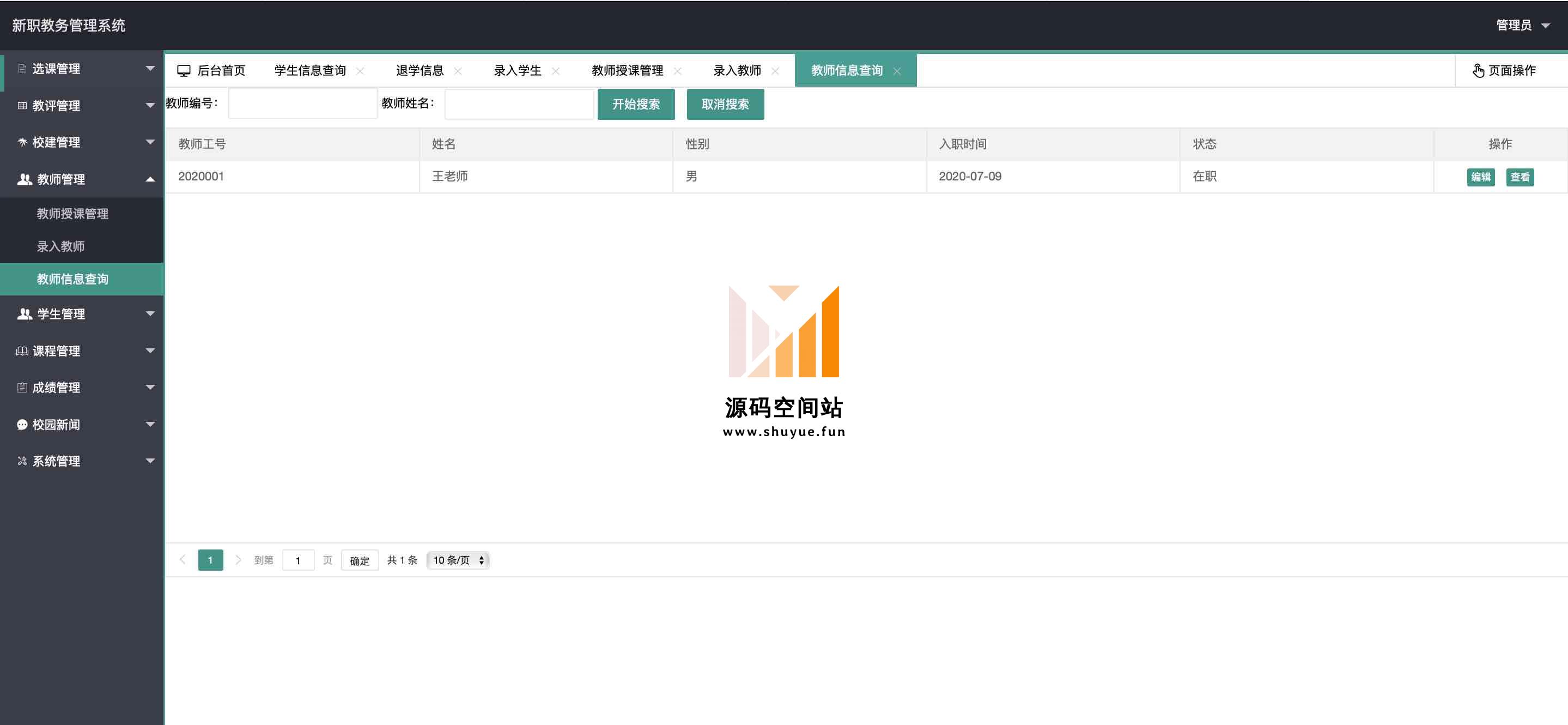Click page number 1 button

coord(211,560)
